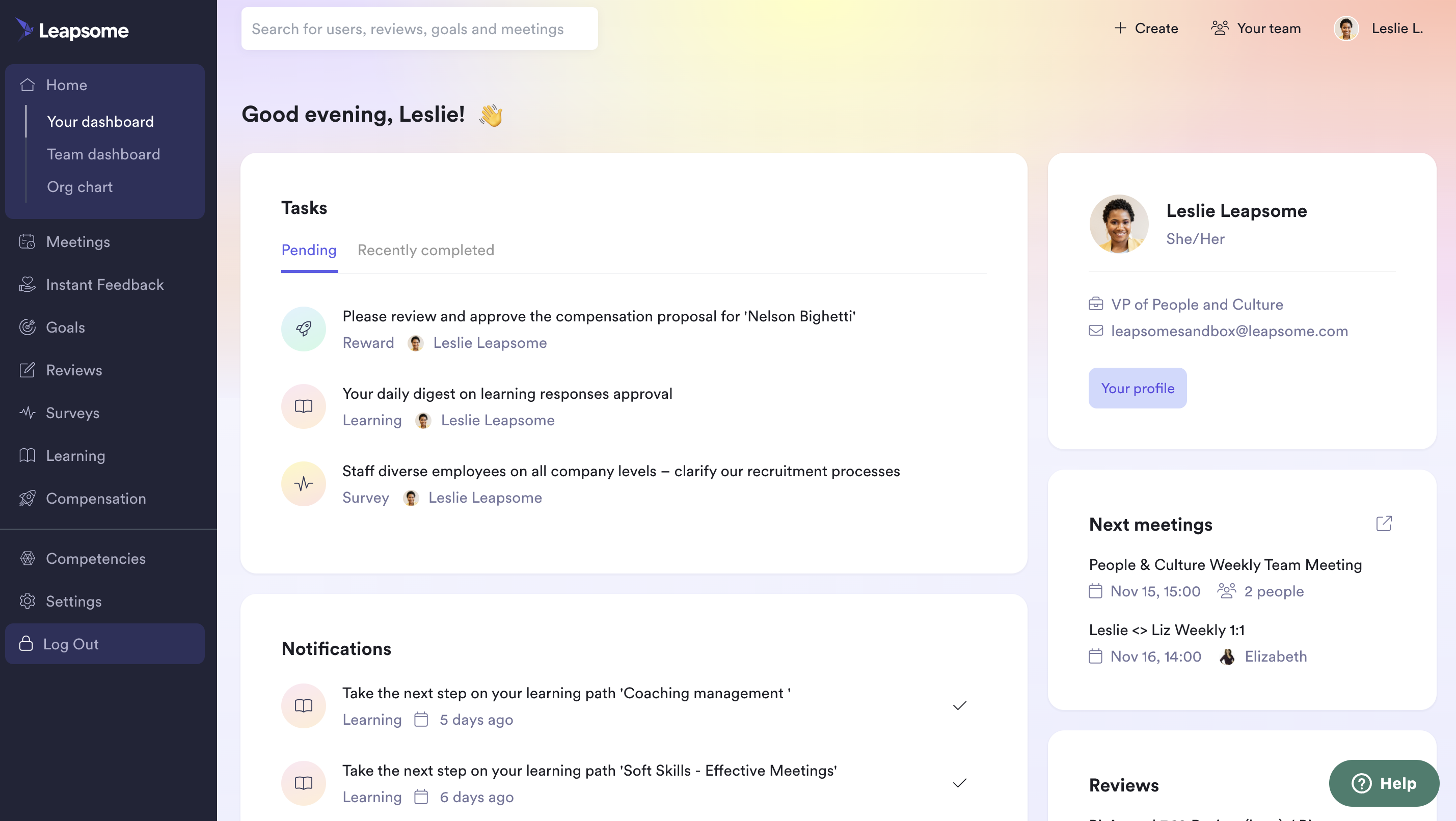
Task: Switch to the Recently completed tab
Action: pos(426,250)
